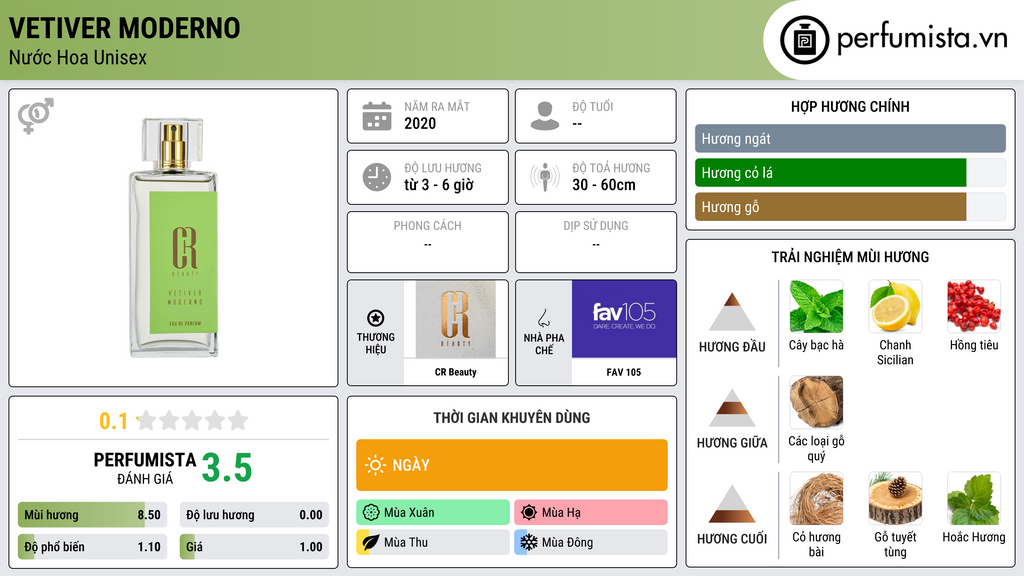Click the sillage icon beside Độ toả hương
Image resolution: width=1024 pixels, height=576 pixels.
[x=545, y=177]
